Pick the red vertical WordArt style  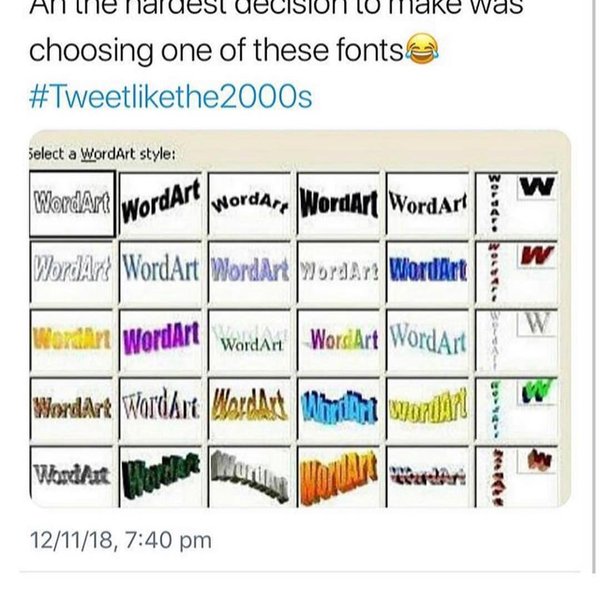pyautogui.click(x=493, y=269)
